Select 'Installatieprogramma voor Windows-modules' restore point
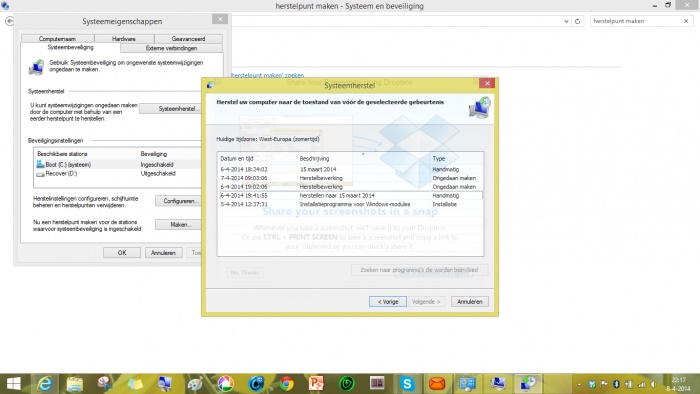The image size is (700, 394). pyautogui.click(x=350, y=204)
